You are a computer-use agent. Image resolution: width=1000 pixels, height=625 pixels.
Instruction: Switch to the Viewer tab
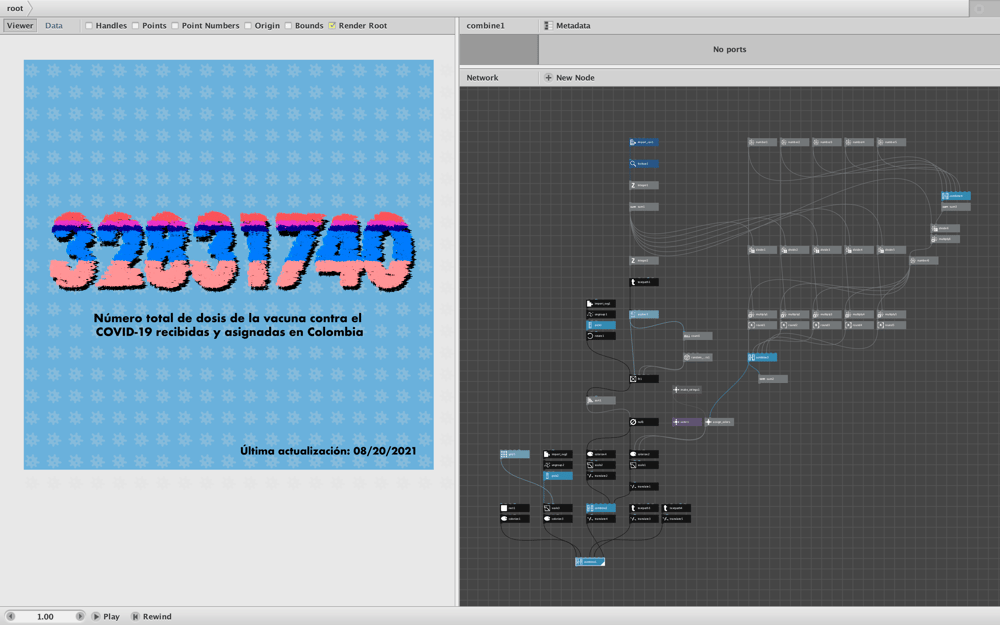coord(20,26)
